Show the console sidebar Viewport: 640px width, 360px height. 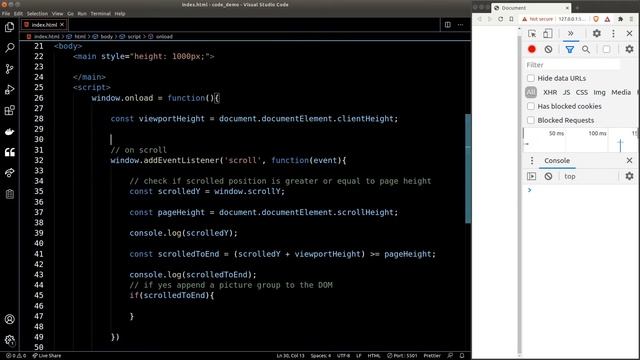click(531, 176)
